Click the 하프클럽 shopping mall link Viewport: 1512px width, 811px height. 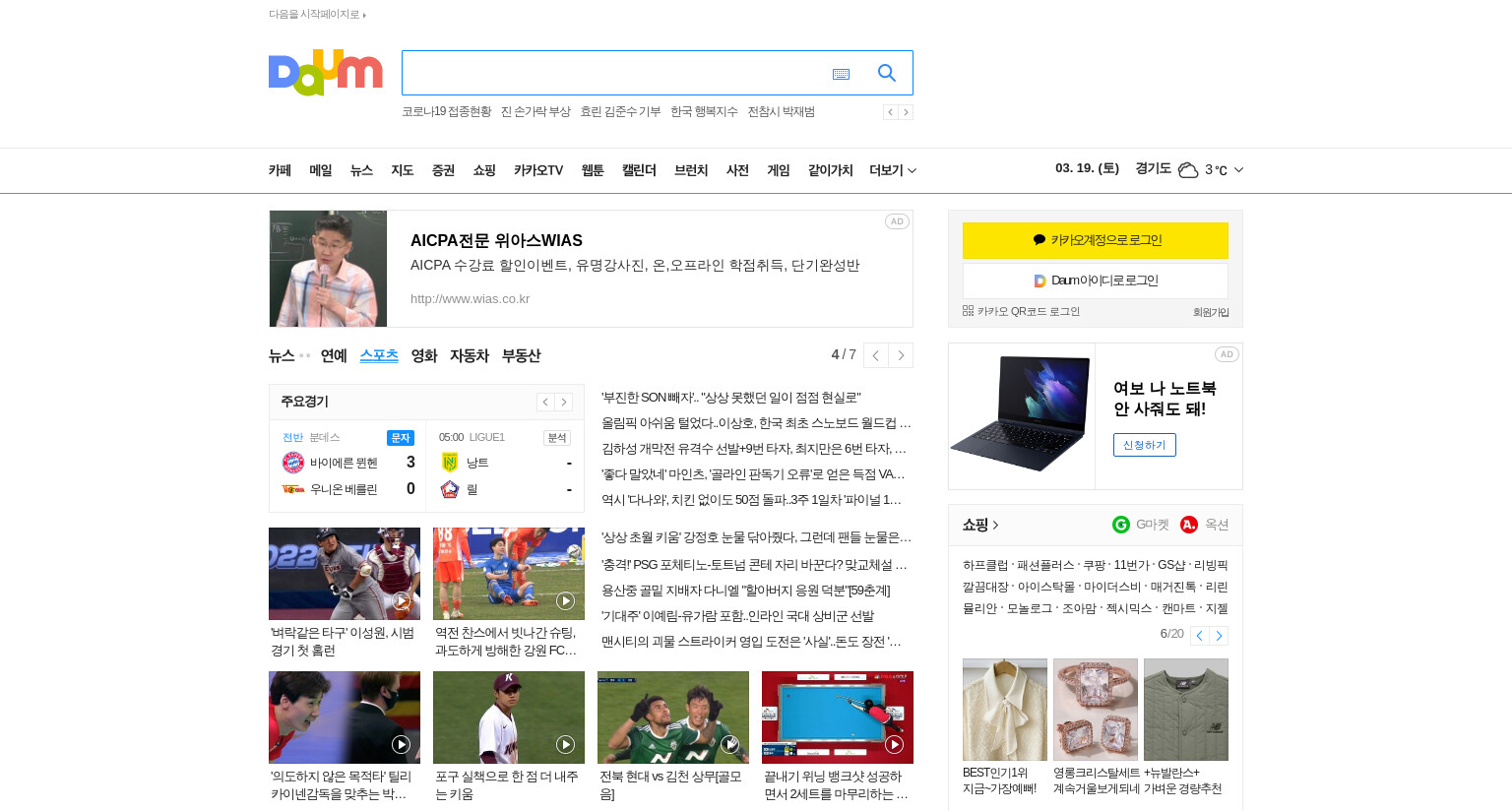(x=985, y=565)
